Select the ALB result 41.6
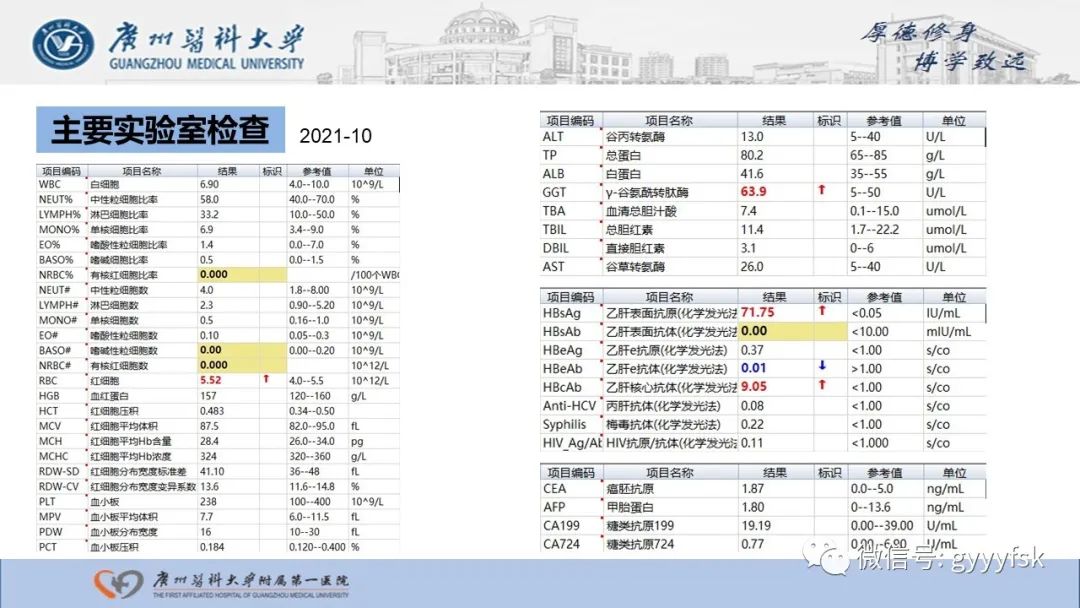Screen dimensions: 1080x608 coord(752,174)
